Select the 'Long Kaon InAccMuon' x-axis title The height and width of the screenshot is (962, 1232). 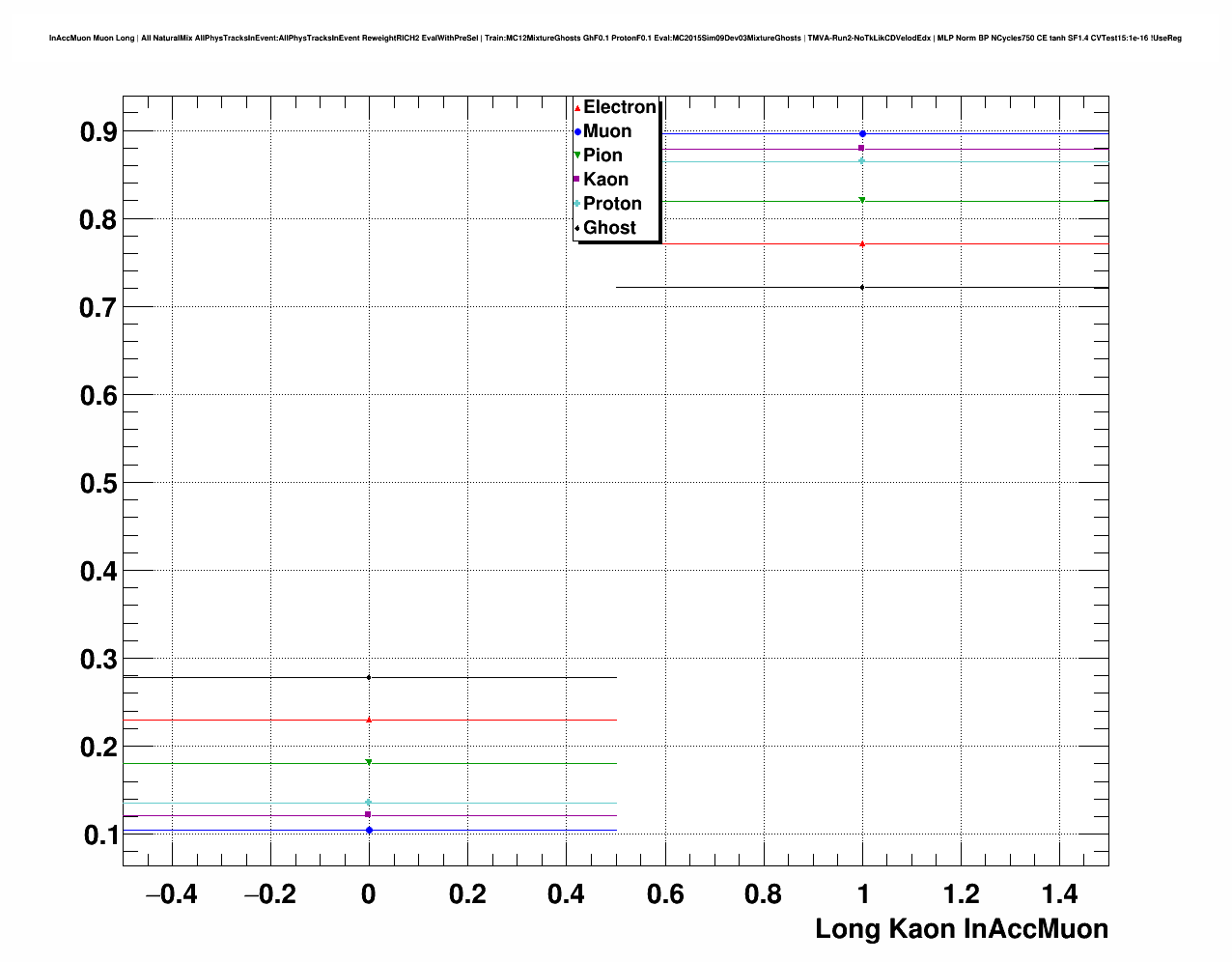click(x=961, y=929)
